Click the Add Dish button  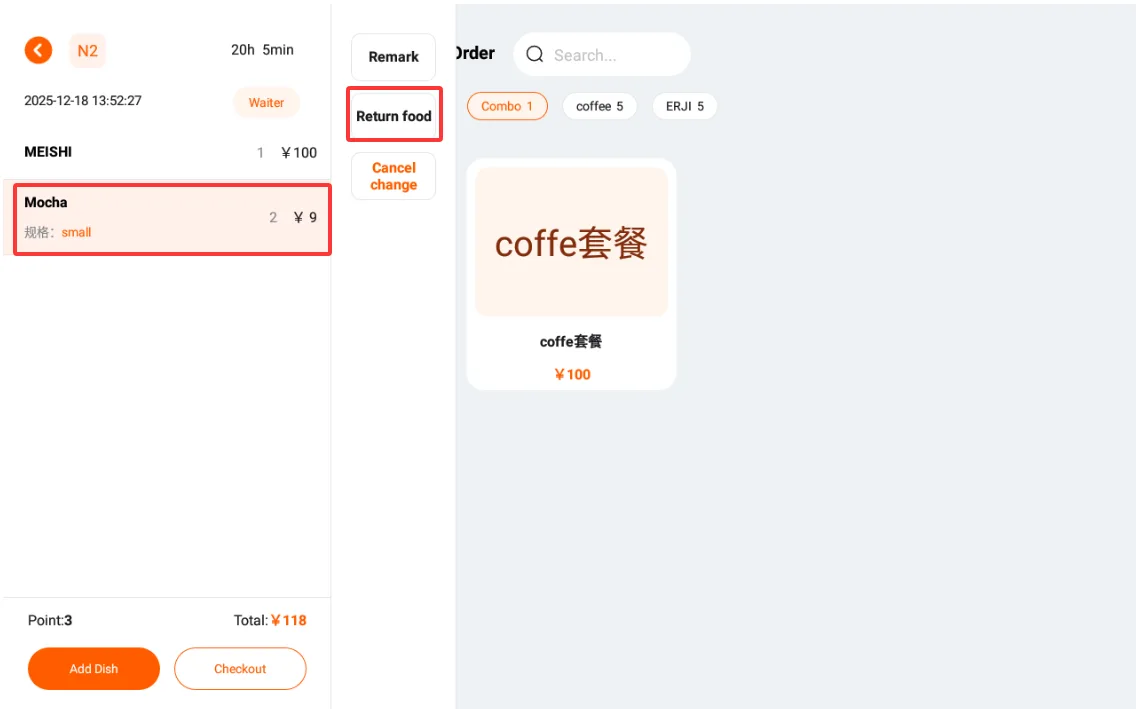(x=93, y=668)
